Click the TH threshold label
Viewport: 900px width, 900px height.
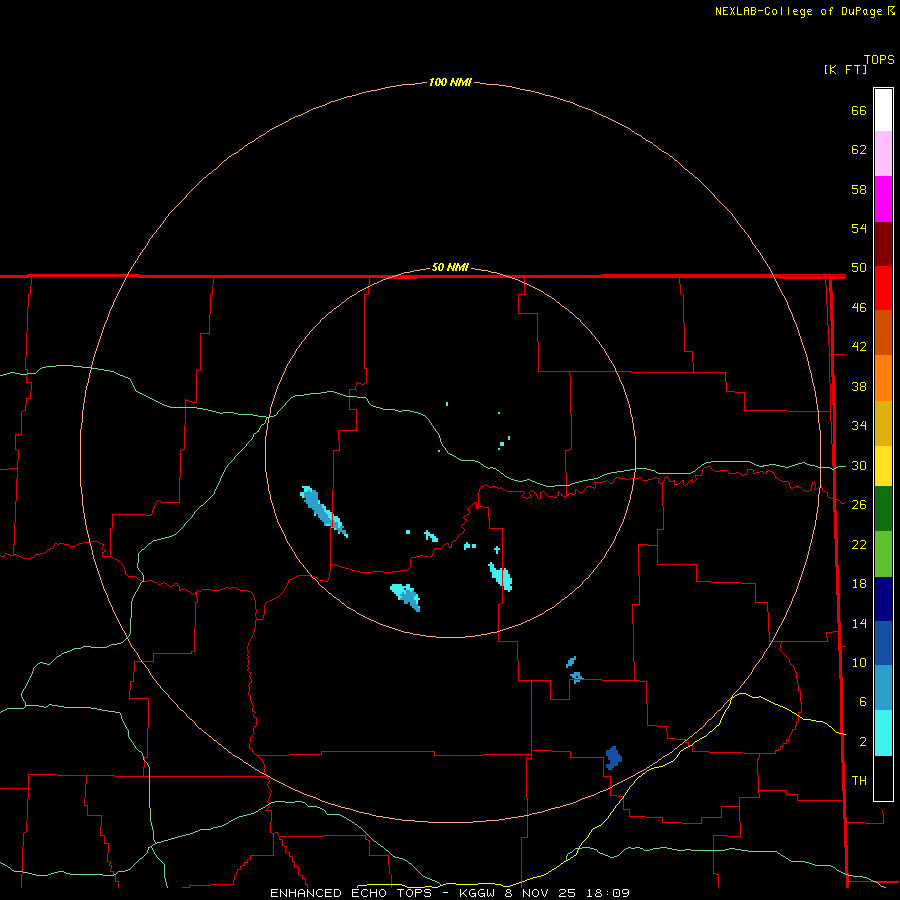coord(859,780)
